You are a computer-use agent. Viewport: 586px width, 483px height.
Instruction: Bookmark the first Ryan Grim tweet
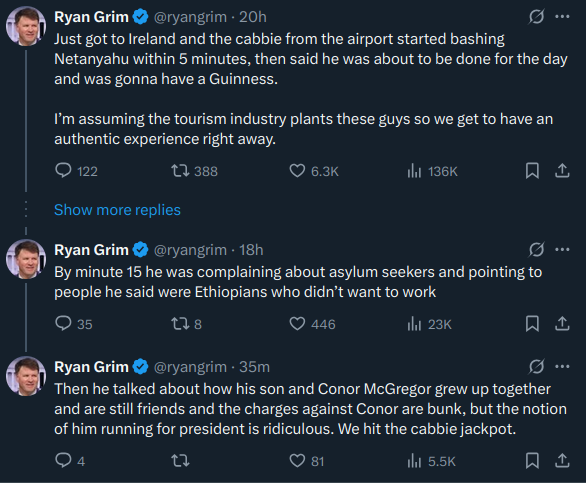click(532, 171)
